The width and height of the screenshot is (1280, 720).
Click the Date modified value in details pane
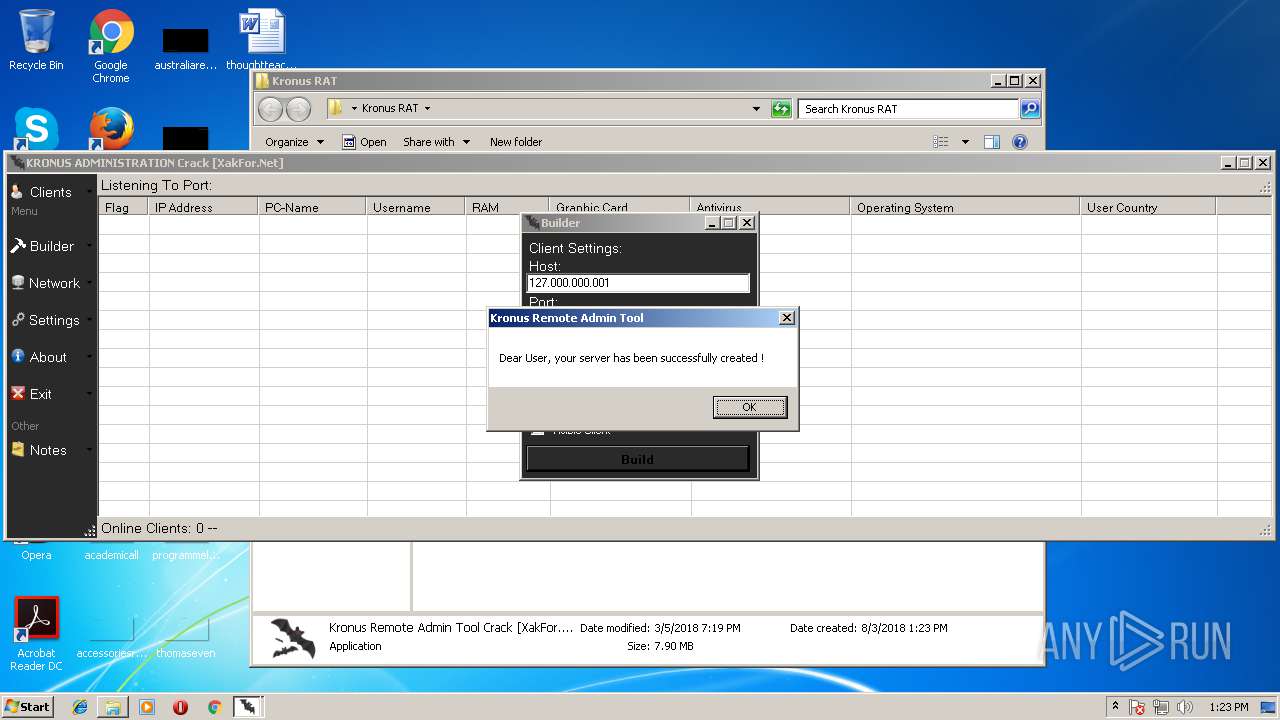[x=698, y=628]
